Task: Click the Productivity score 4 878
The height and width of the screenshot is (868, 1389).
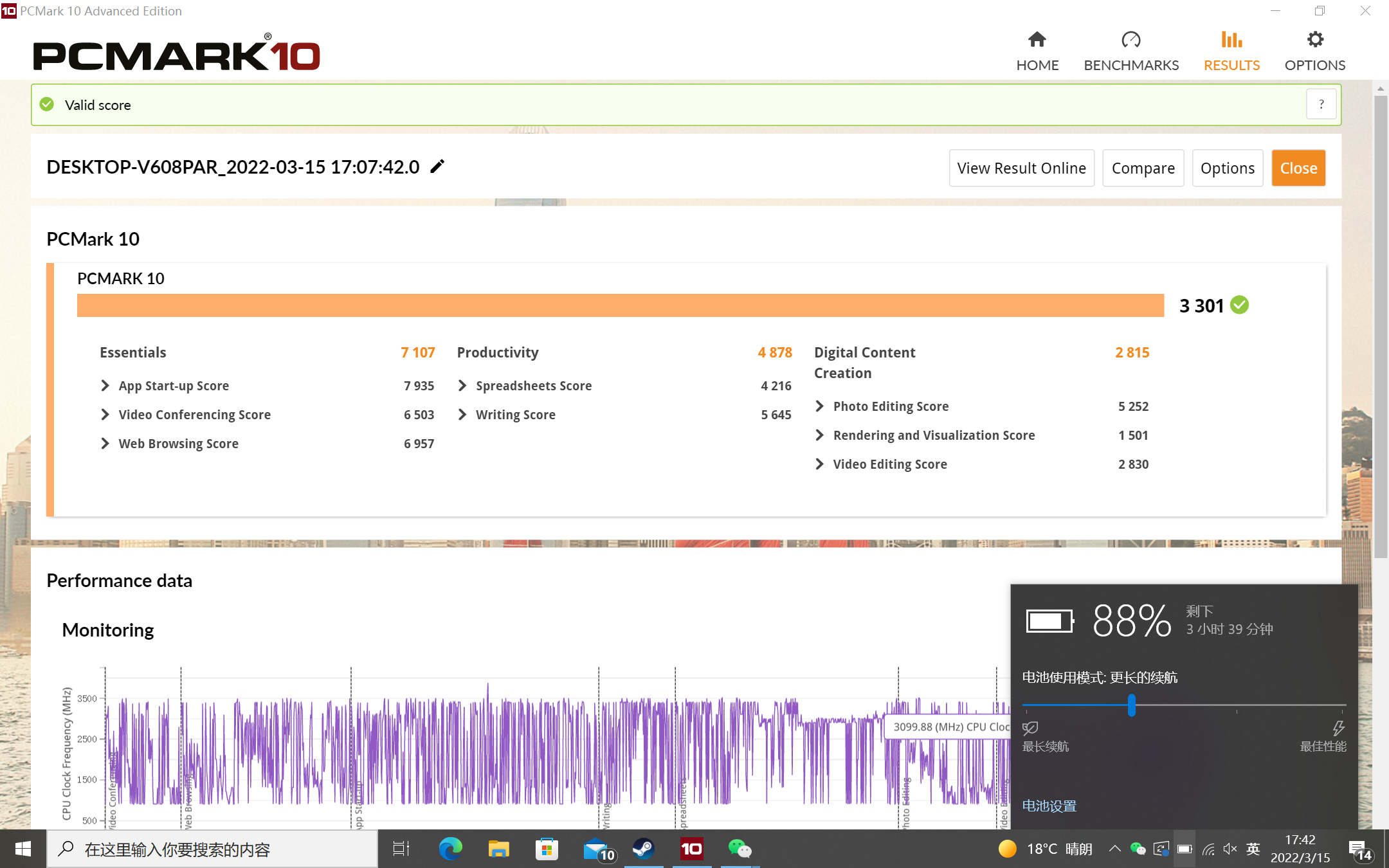Action: (775, 352)
